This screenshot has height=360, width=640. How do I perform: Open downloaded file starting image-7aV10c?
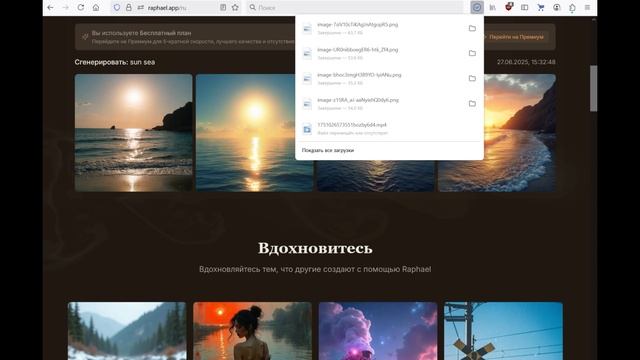pos(380,28)
